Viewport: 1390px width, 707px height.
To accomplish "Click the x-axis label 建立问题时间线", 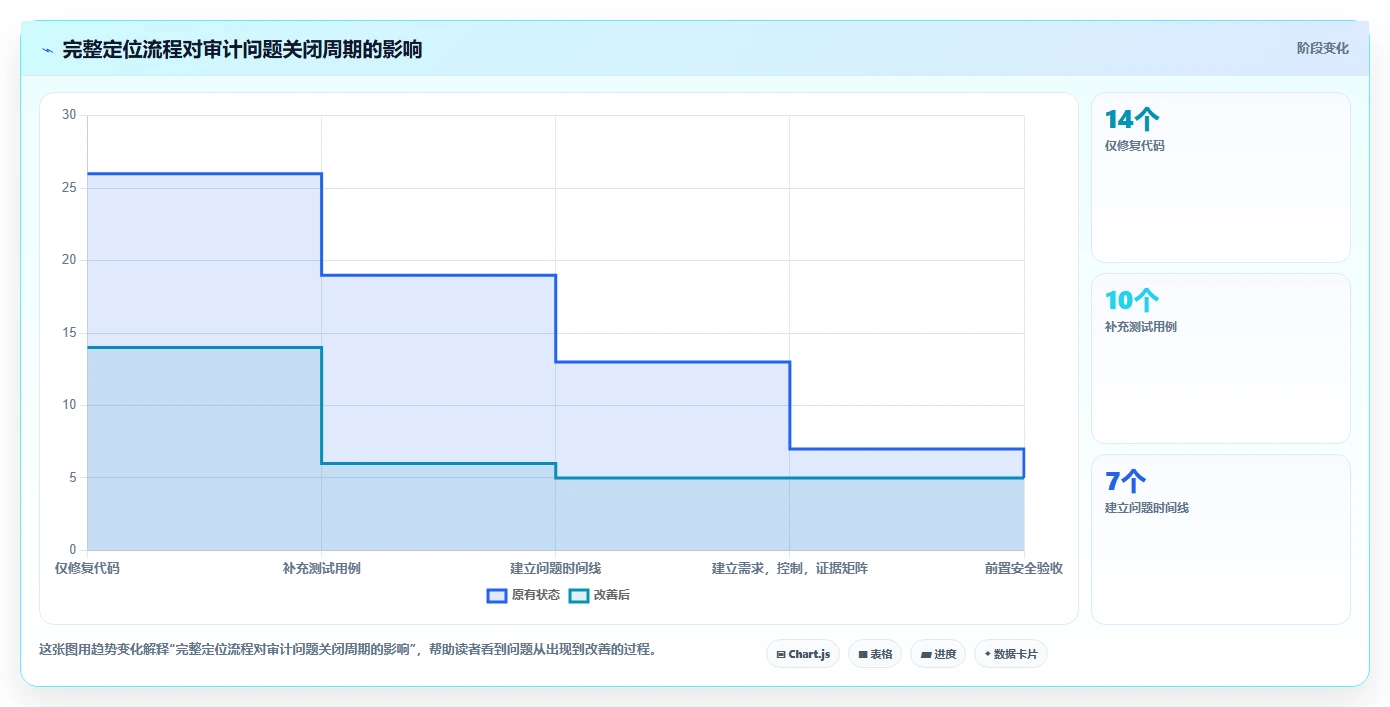I will [555, 568].
